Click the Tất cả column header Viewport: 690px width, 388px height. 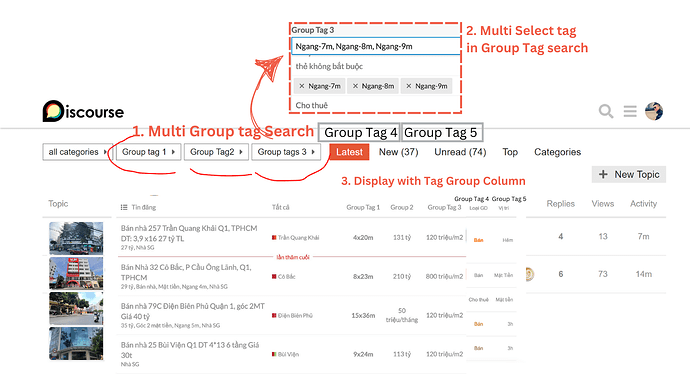280,207
